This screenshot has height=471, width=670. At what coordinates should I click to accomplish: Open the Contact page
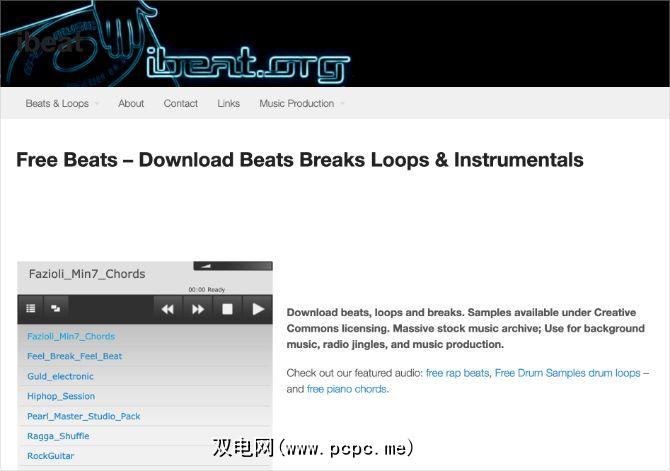(x=181, y=103)
